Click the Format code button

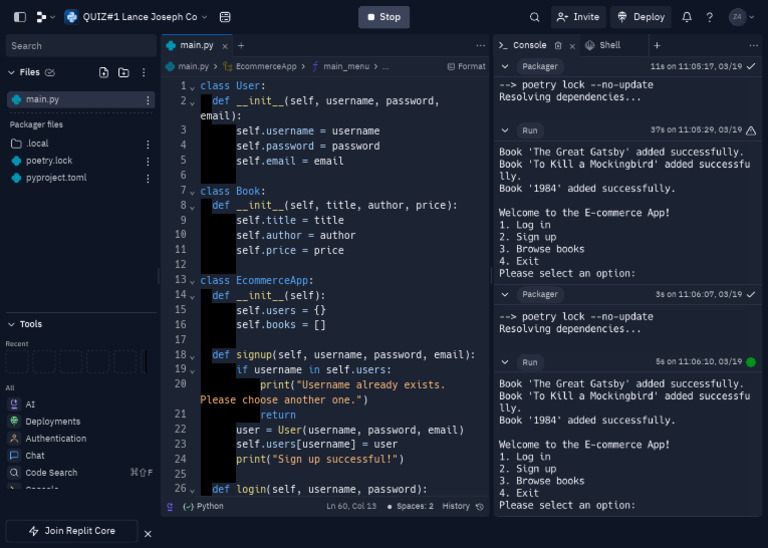[x=465, y=66]
